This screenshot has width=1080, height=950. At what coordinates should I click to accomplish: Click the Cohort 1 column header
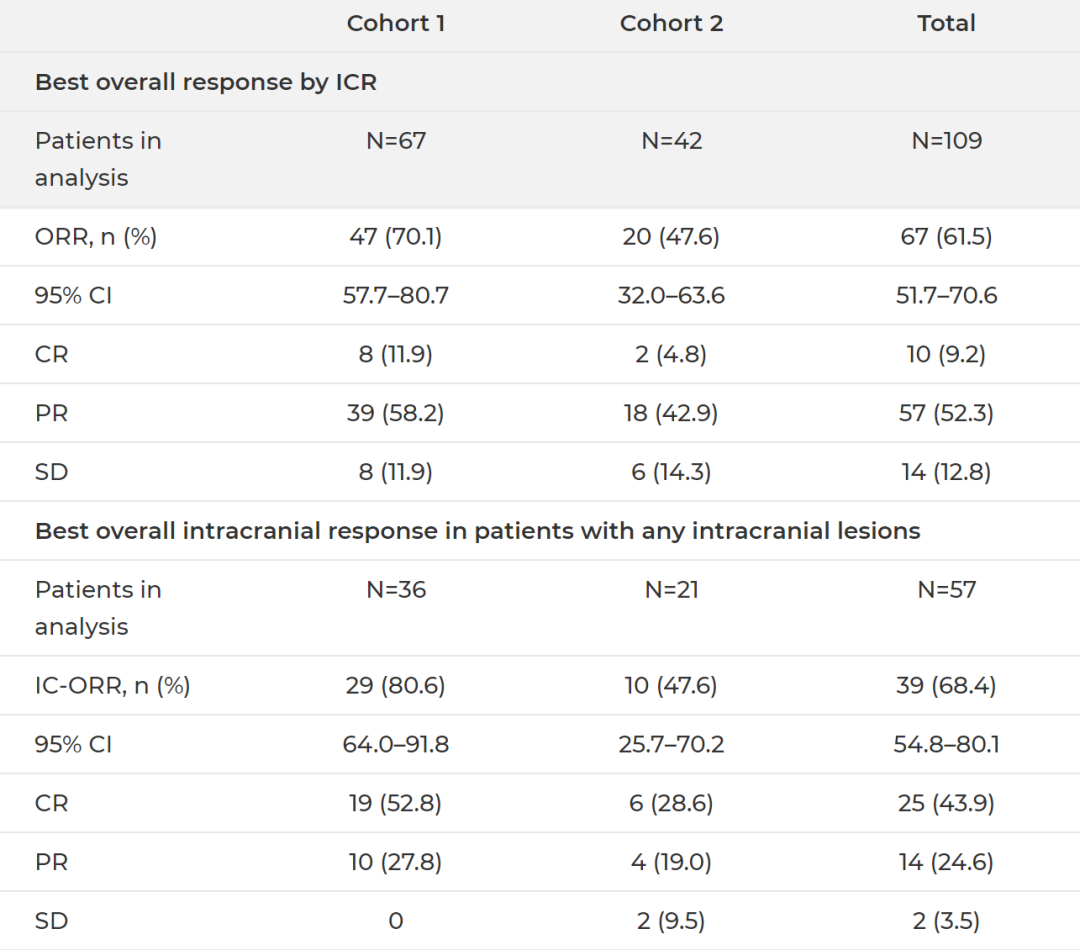(396, 23)
